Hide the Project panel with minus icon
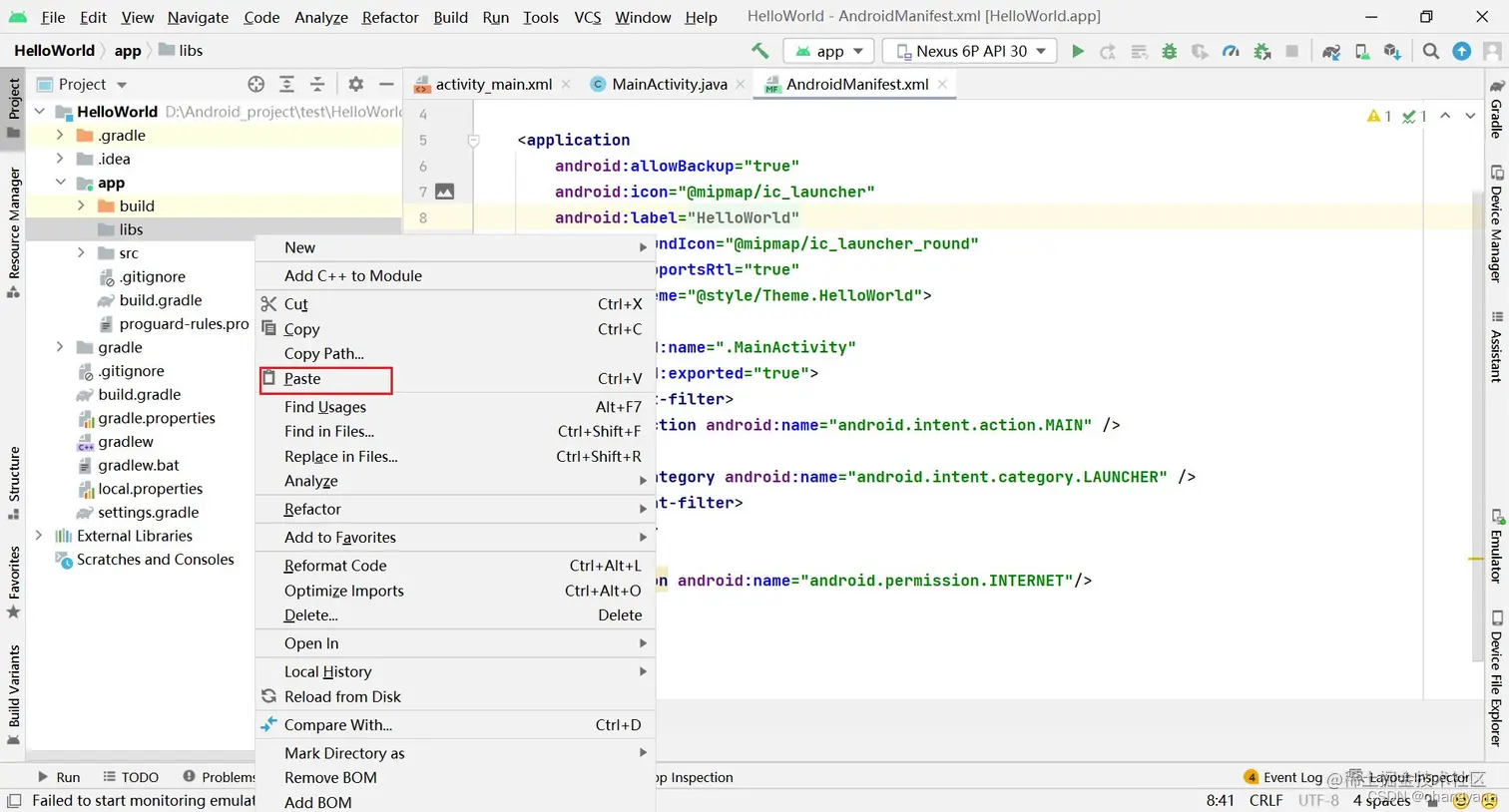The height and width of the screenshot is (812, 1509). (x=386, y=84)
